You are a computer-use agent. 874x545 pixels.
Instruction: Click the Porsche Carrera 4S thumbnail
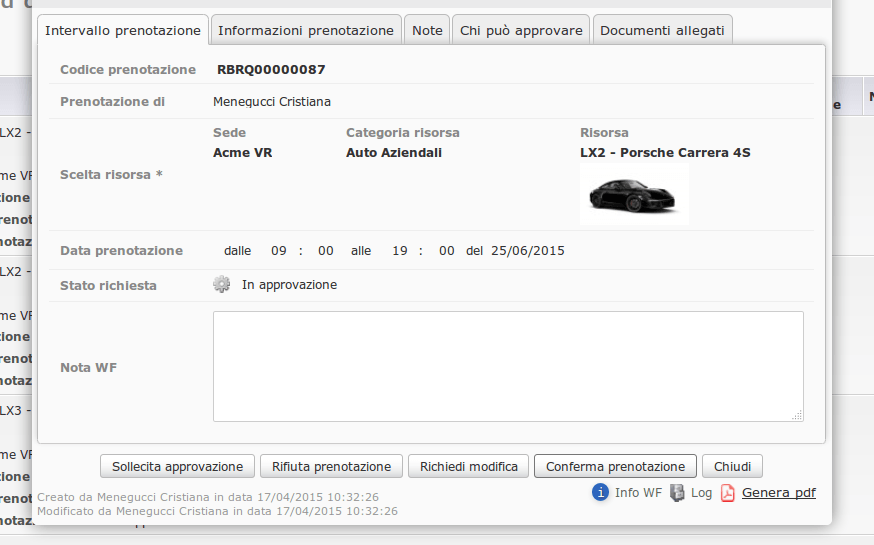point(634,194)
